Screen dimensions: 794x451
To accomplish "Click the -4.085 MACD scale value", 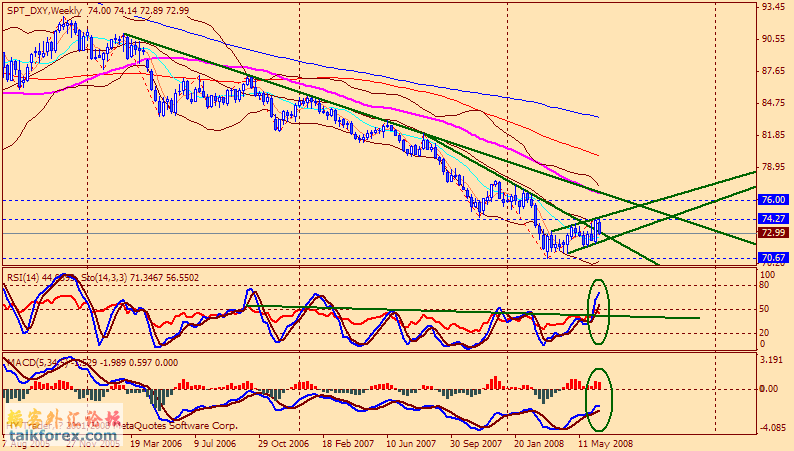I will point(772,428).
